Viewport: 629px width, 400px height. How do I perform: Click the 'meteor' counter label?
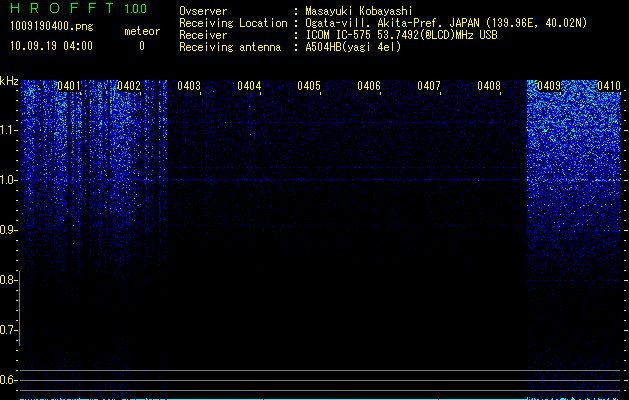pos(142,31)
